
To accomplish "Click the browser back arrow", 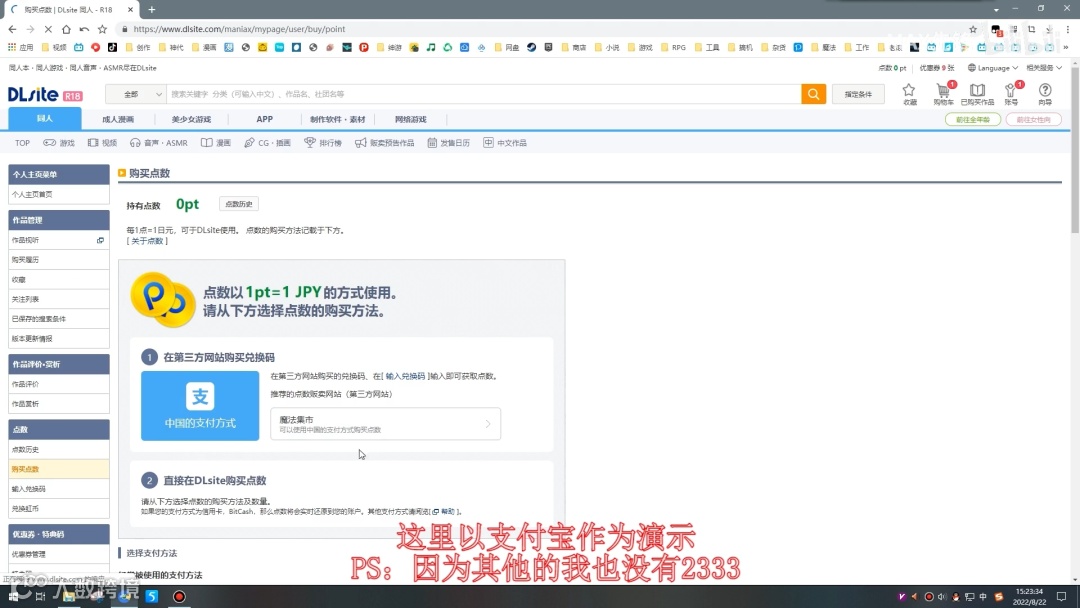I will pyautogui.click(x=12, y=29).
